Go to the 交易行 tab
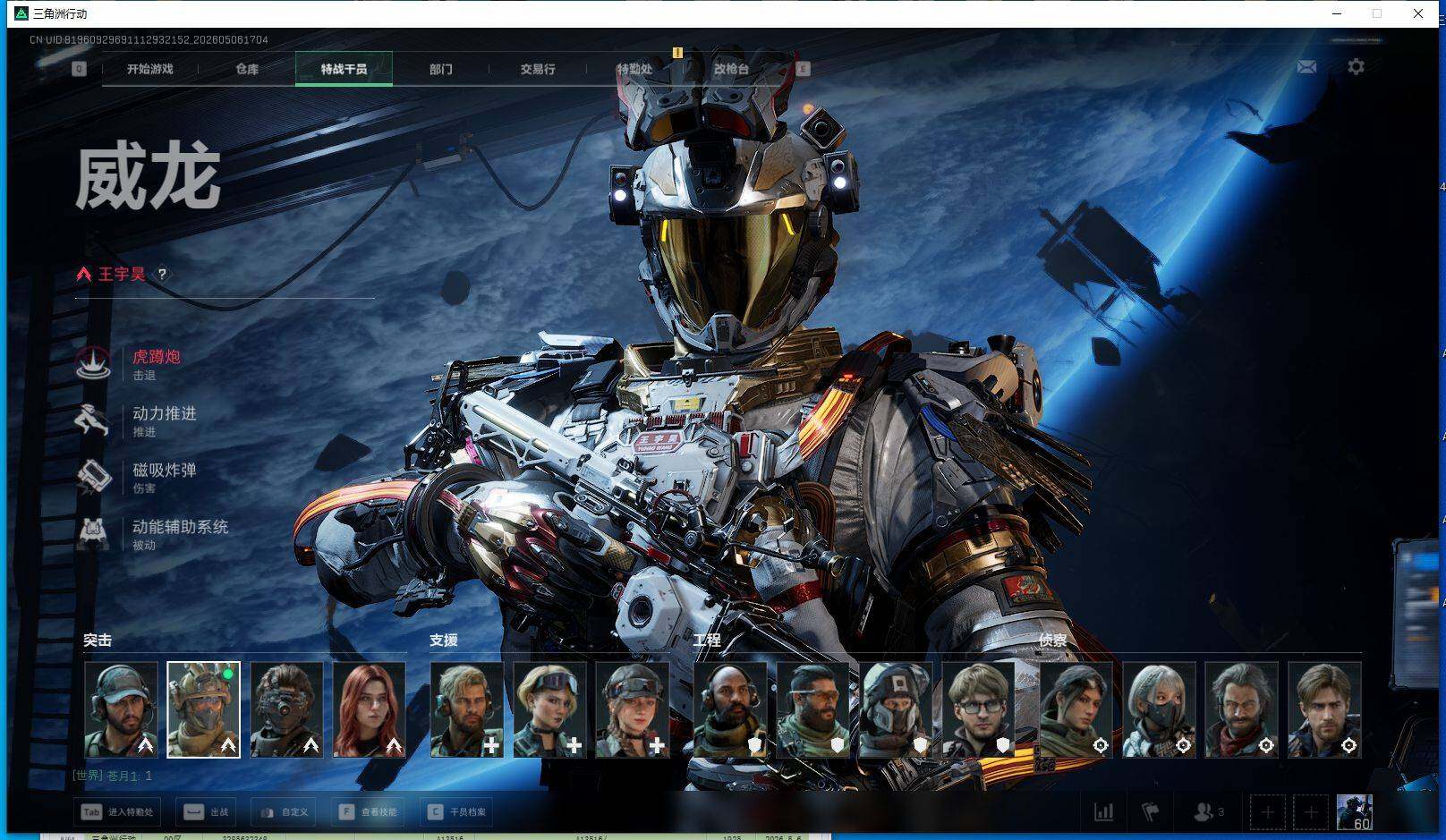Screen dimensions: 1446x840 pos(538,69)
